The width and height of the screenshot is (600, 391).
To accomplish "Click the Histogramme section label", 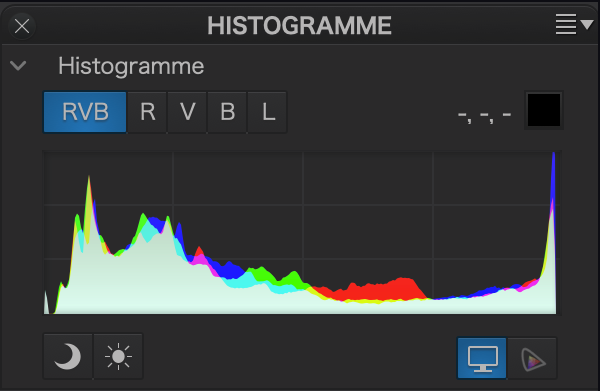I will pyautogui.click(x=131, y=67).
